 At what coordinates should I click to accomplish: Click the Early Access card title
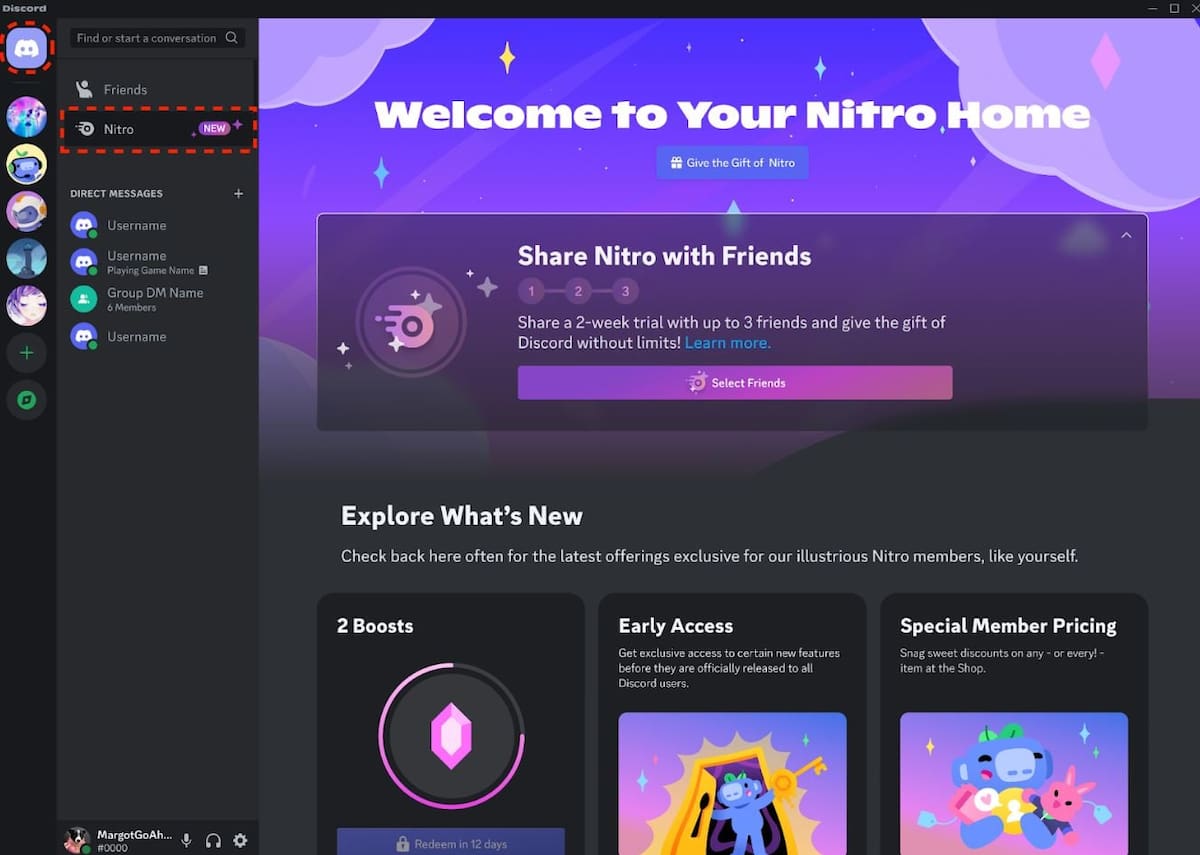tap(676, 626)
